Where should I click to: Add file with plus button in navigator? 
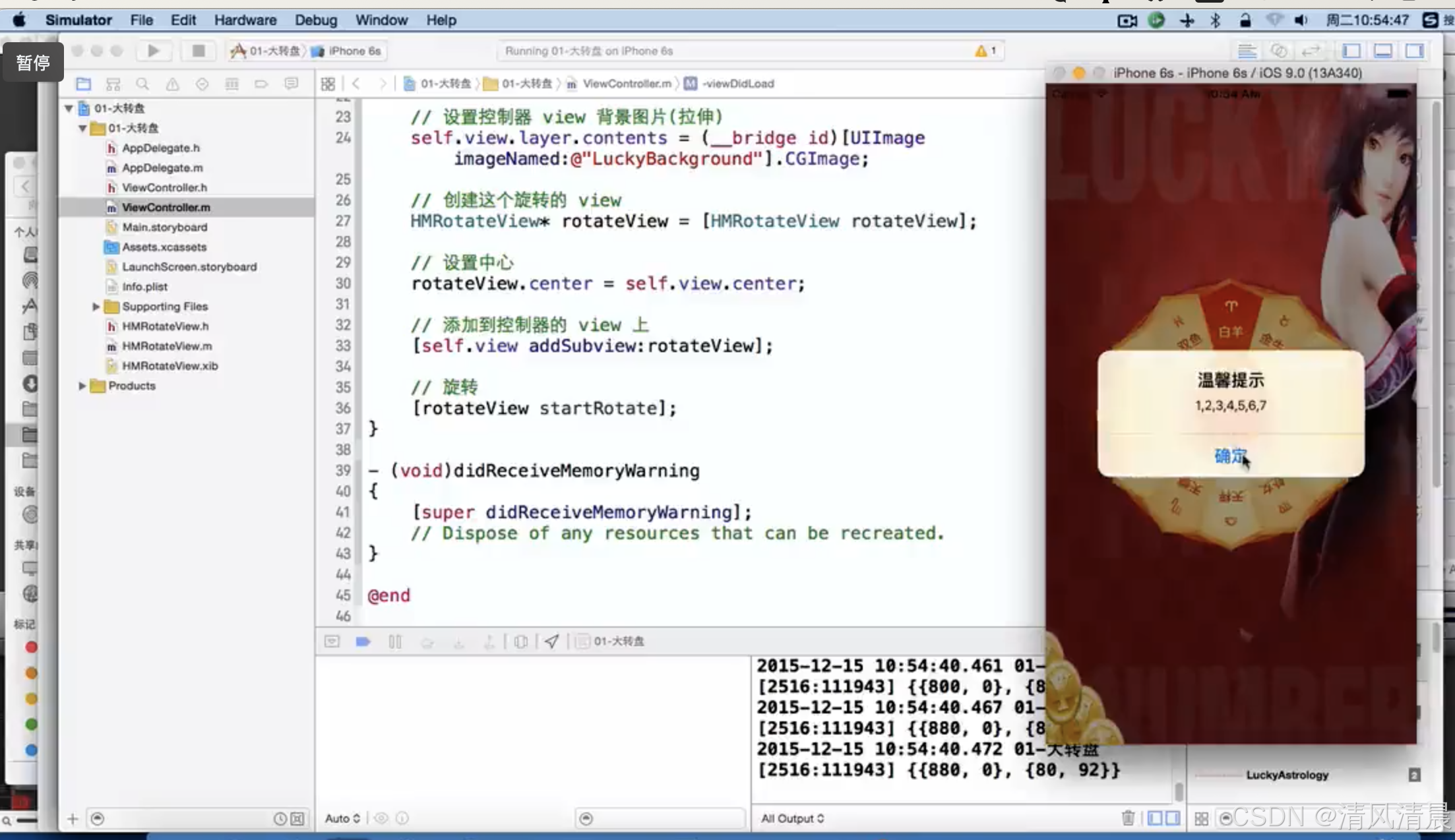click(73, 818)
